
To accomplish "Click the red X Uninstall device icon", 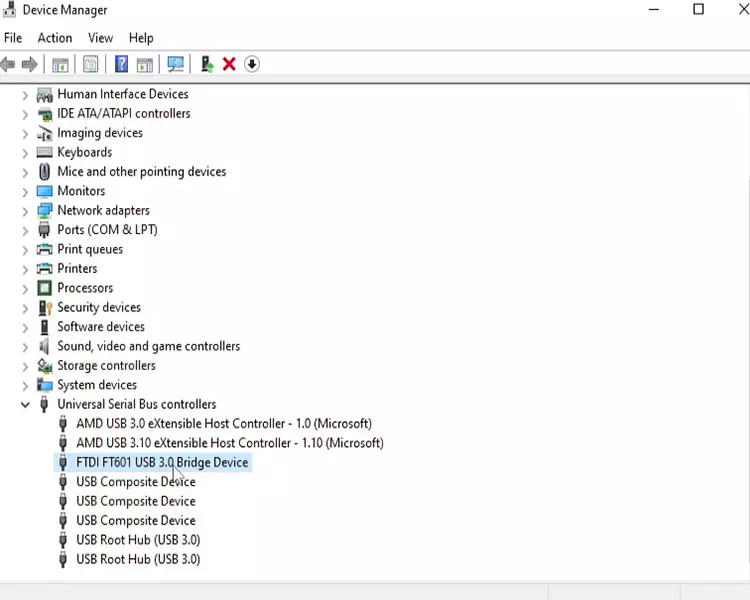I will (229, 64).
